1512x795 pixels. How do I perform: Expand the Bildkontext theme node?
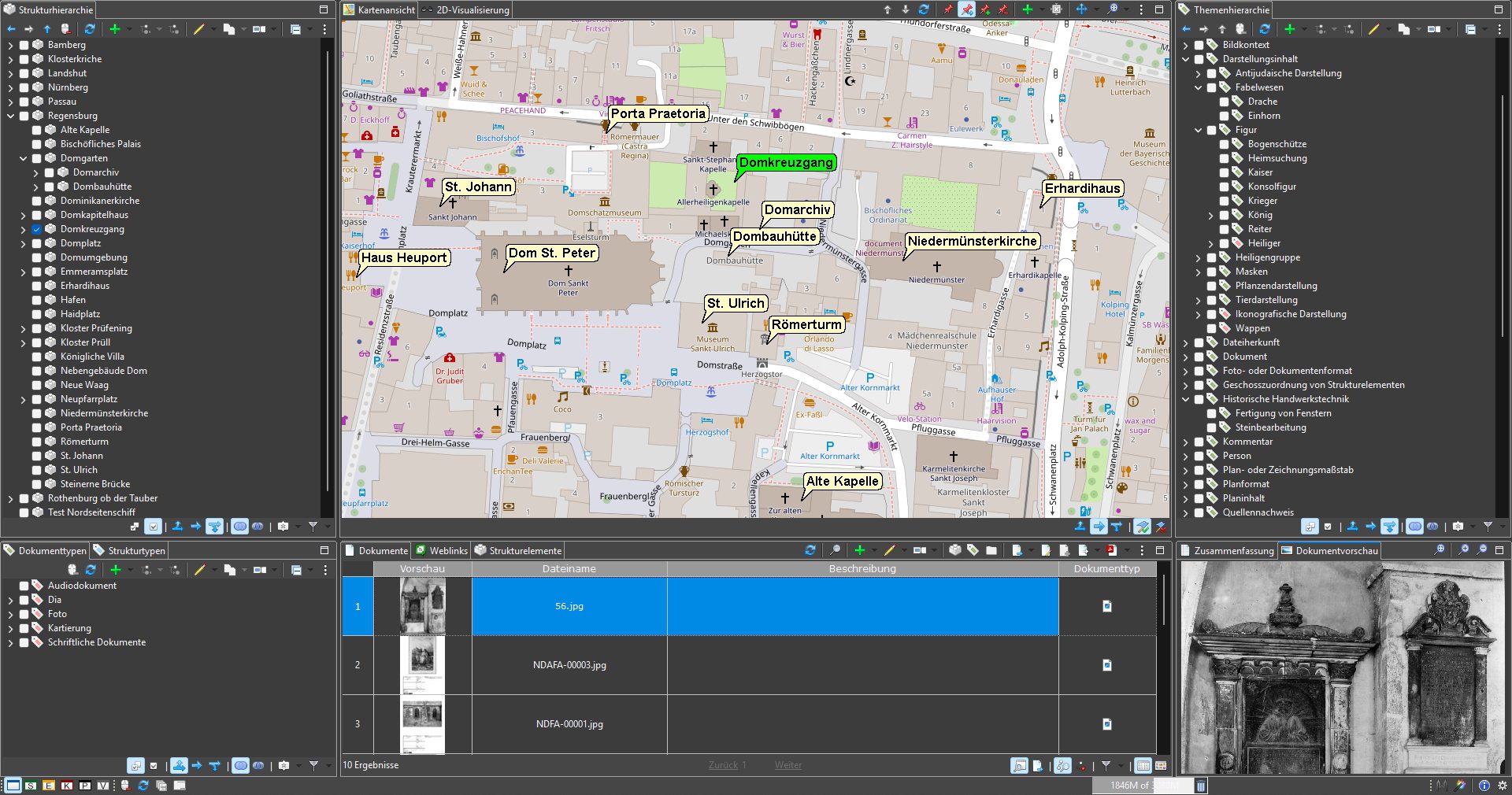(1186, 45)
